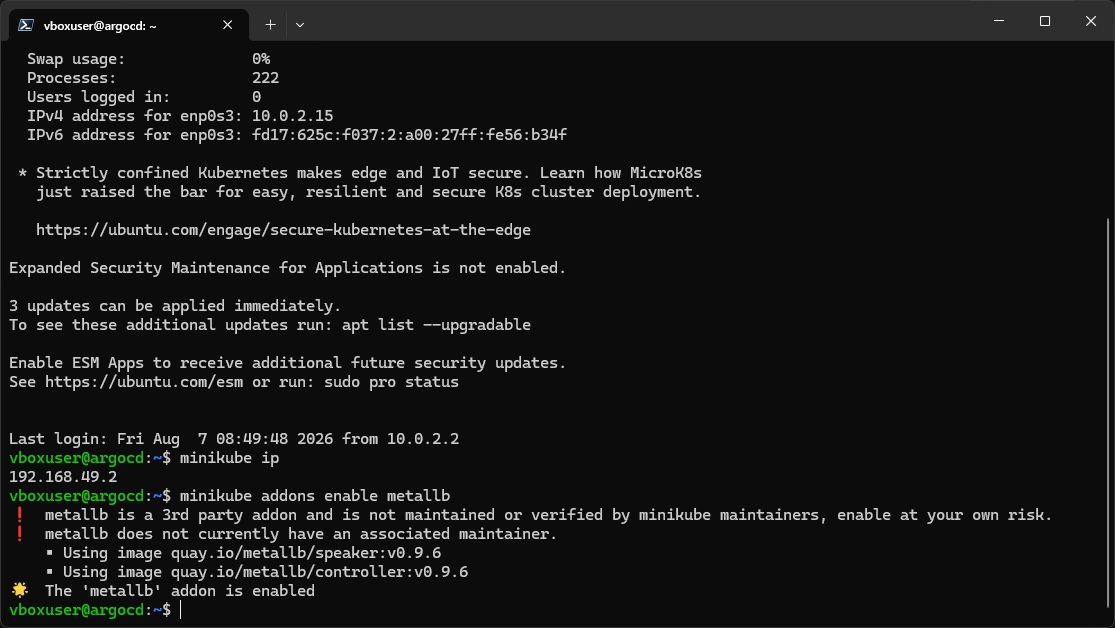Click the ubuntu.com/esm link
The height and width of the screenshot is (628, 1115).
tap(144, 382)
